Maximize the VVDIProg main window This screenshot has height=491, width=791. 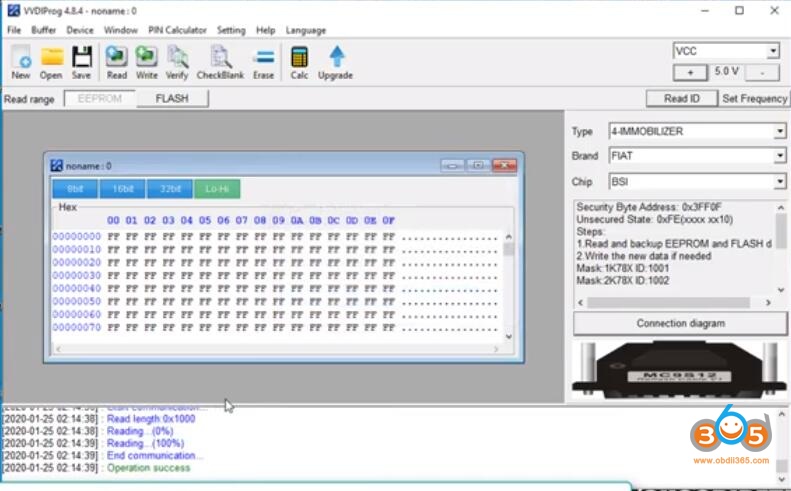(x=739, y=10)
